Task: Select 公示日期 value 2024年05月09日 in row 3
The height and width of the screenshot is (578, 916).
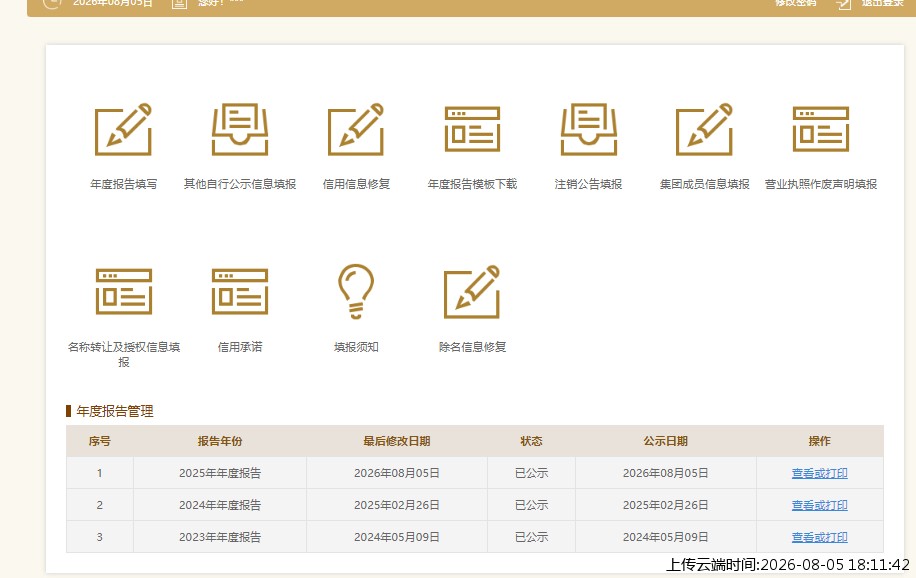Action: click(x=665, y=537)
